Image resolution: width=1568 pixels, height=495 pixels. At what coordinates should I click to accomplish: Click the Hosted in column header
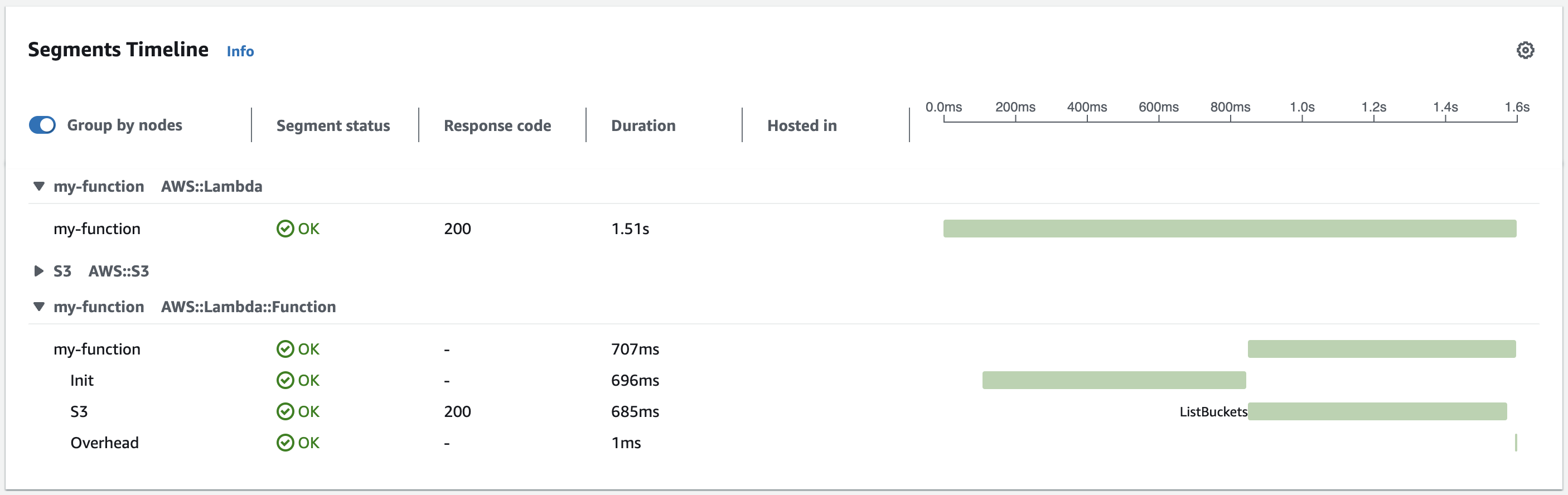pyautogui.click(x=802, y=125)
